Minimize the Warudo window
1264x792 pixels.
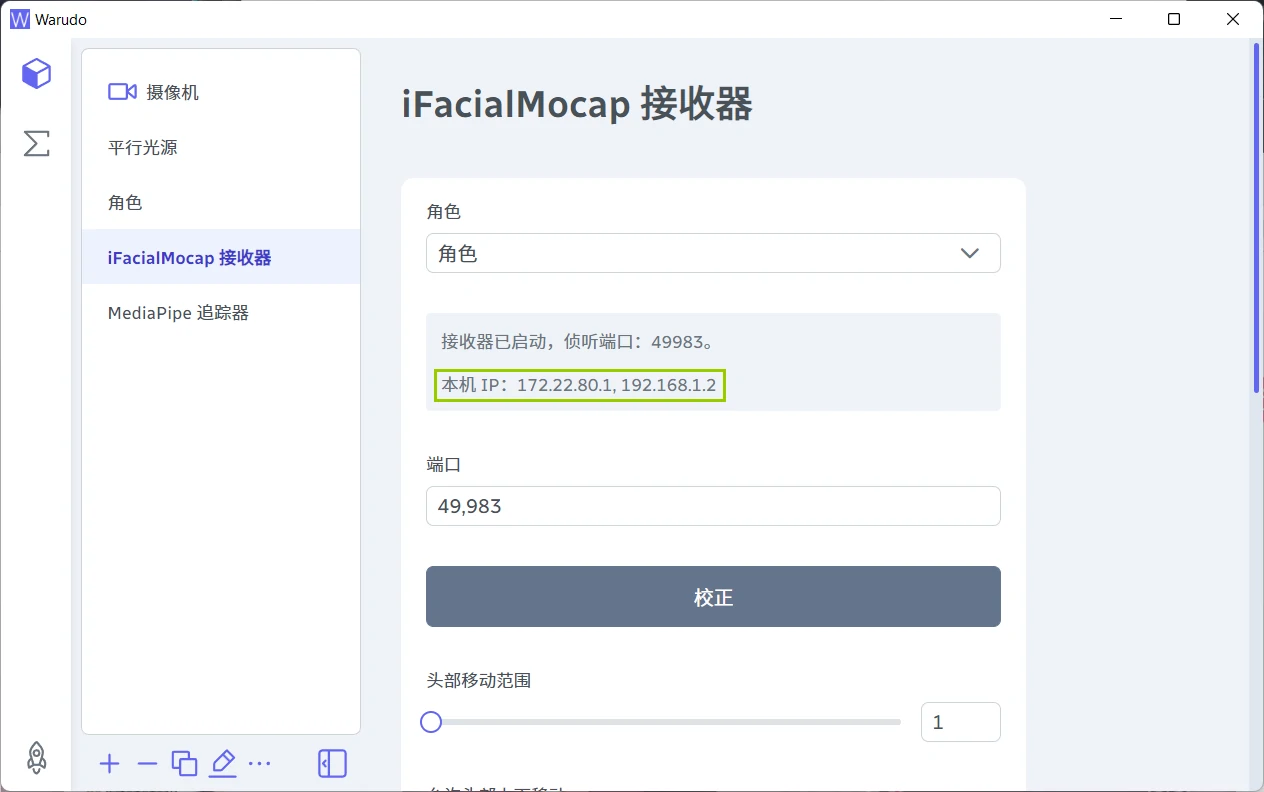pyautogui.click(x=1118, y=19)
